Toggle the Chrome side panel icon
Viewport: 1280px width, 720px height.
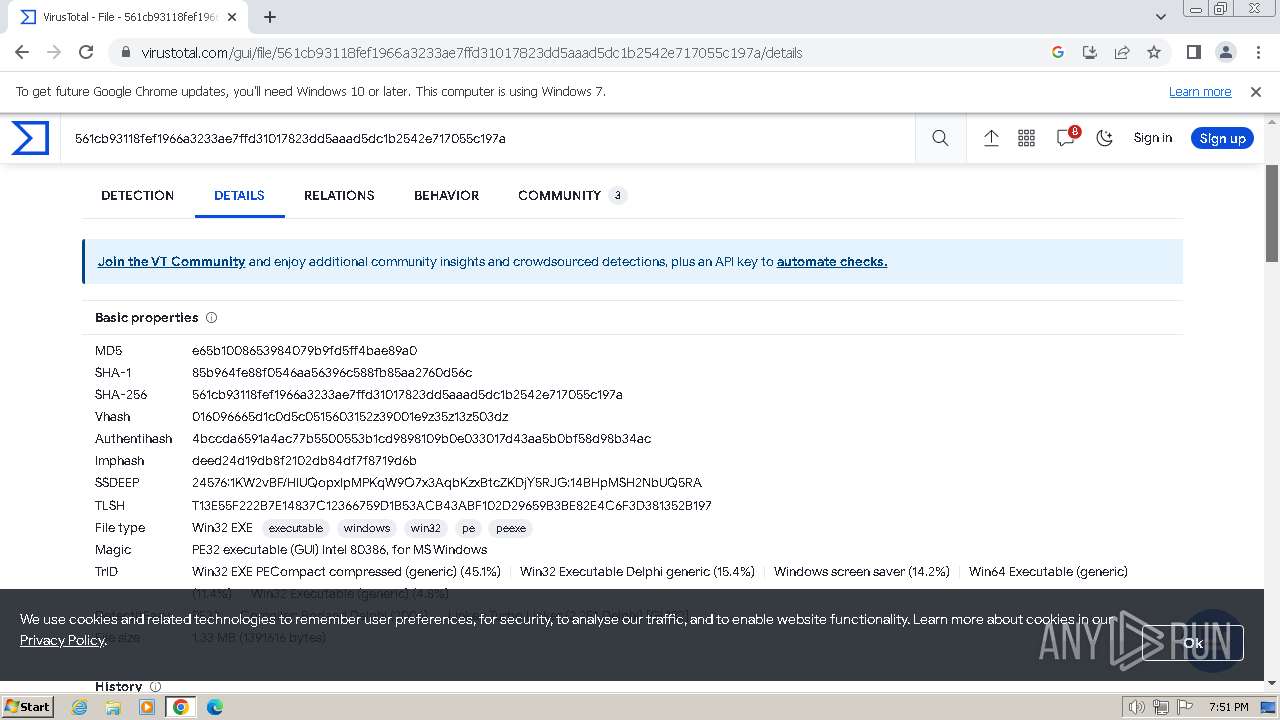tap(1193, 52)
